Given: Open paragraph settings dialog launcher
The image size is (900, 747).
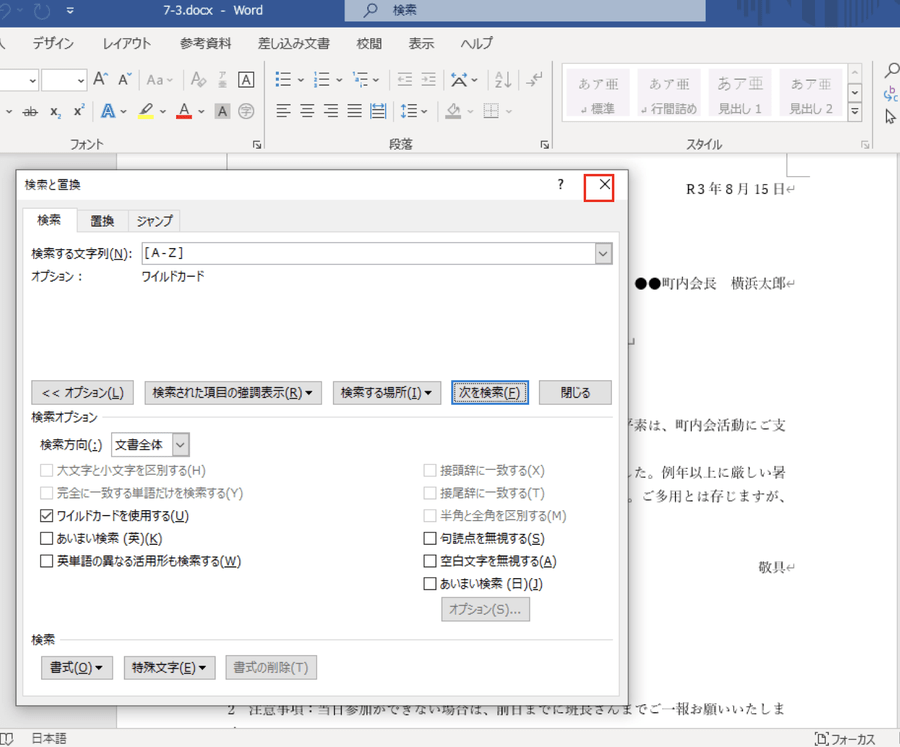Looking at the screenshot, I should 544,145.
